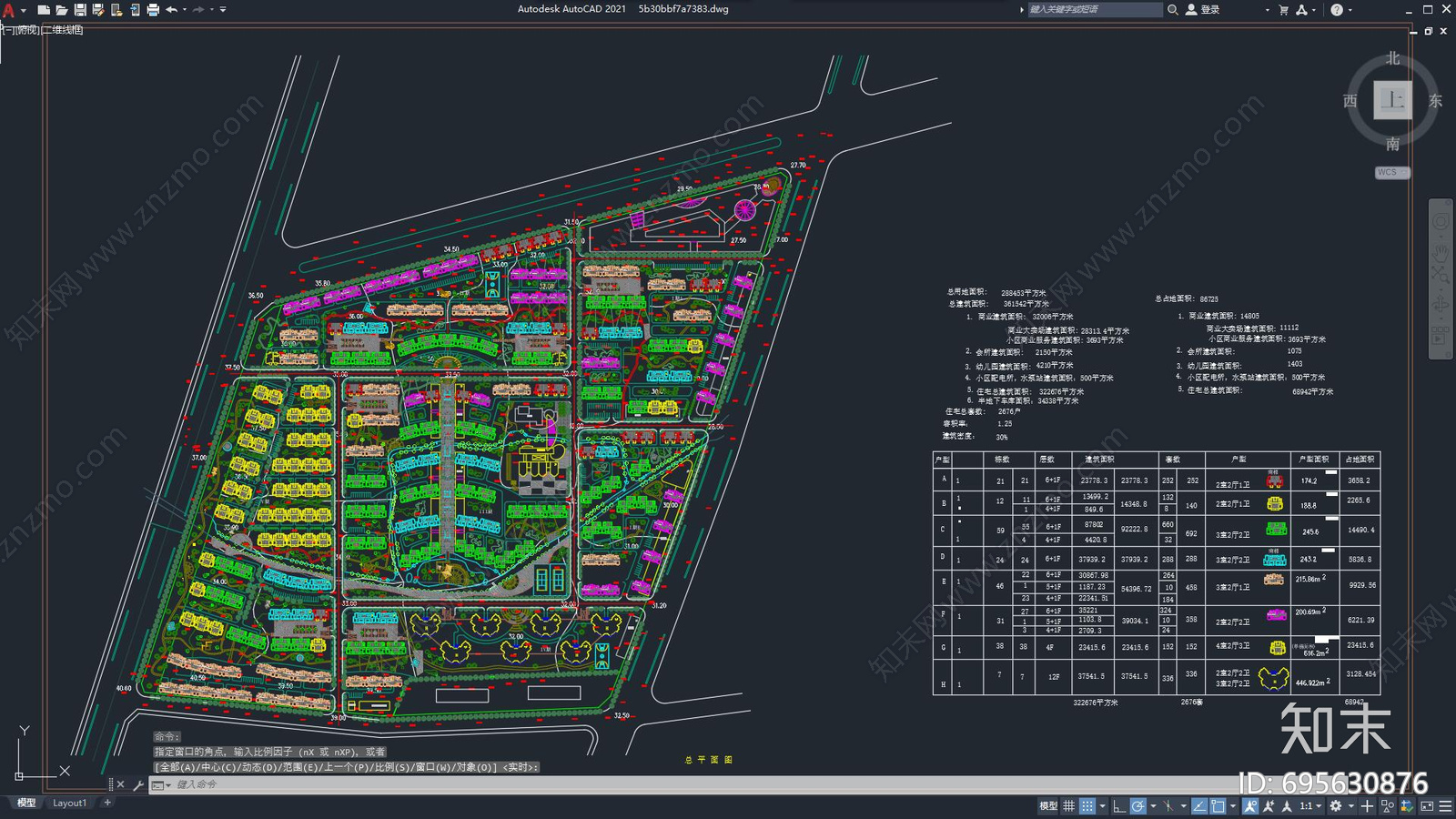Click the Open from Web & Mobile icon
Viewport: 1456px width, 819px height.
pos(116,10)
